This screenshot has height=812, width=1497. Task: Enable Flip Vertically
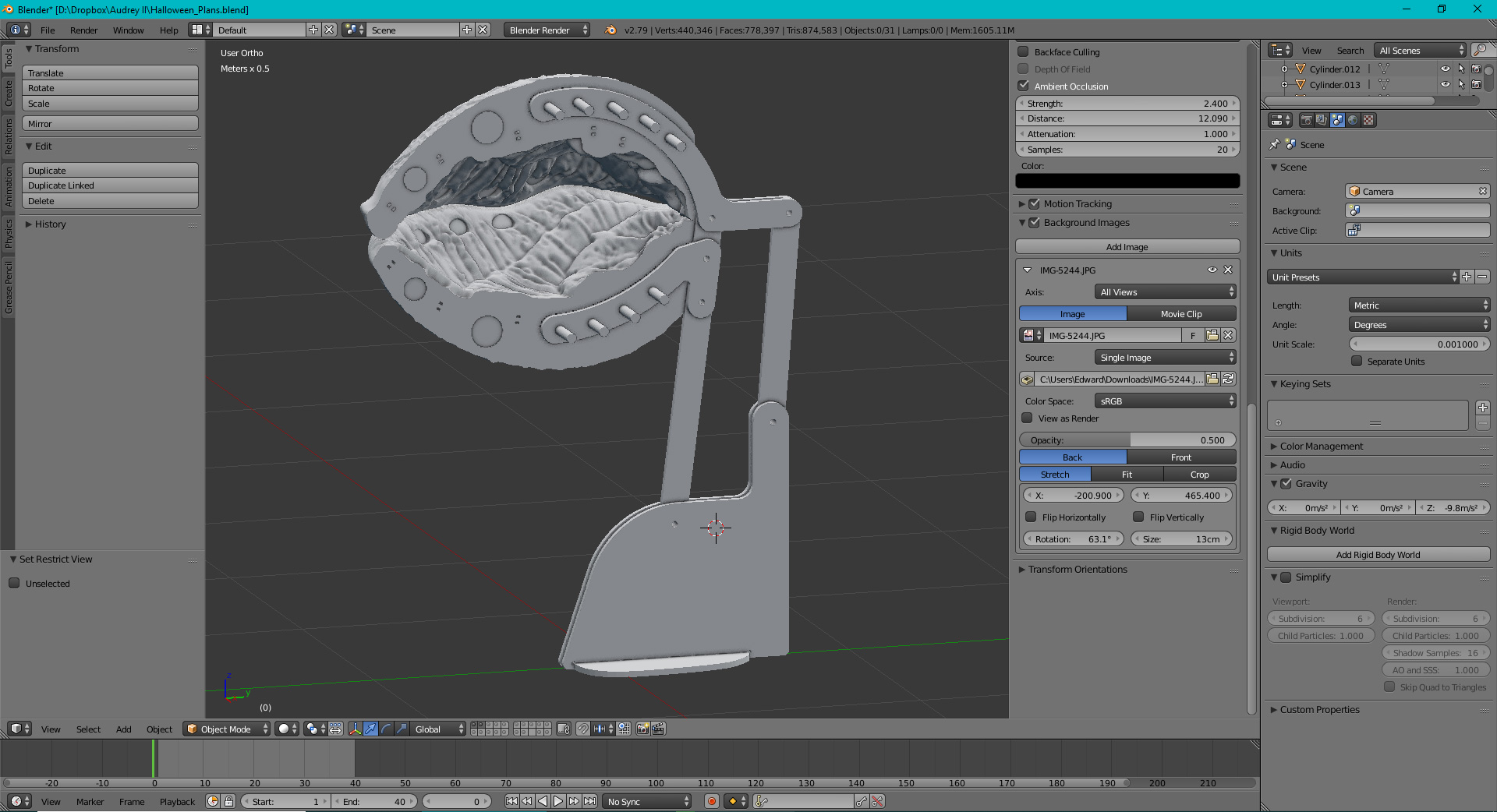pyautogui.click(x=1138, y=517)
